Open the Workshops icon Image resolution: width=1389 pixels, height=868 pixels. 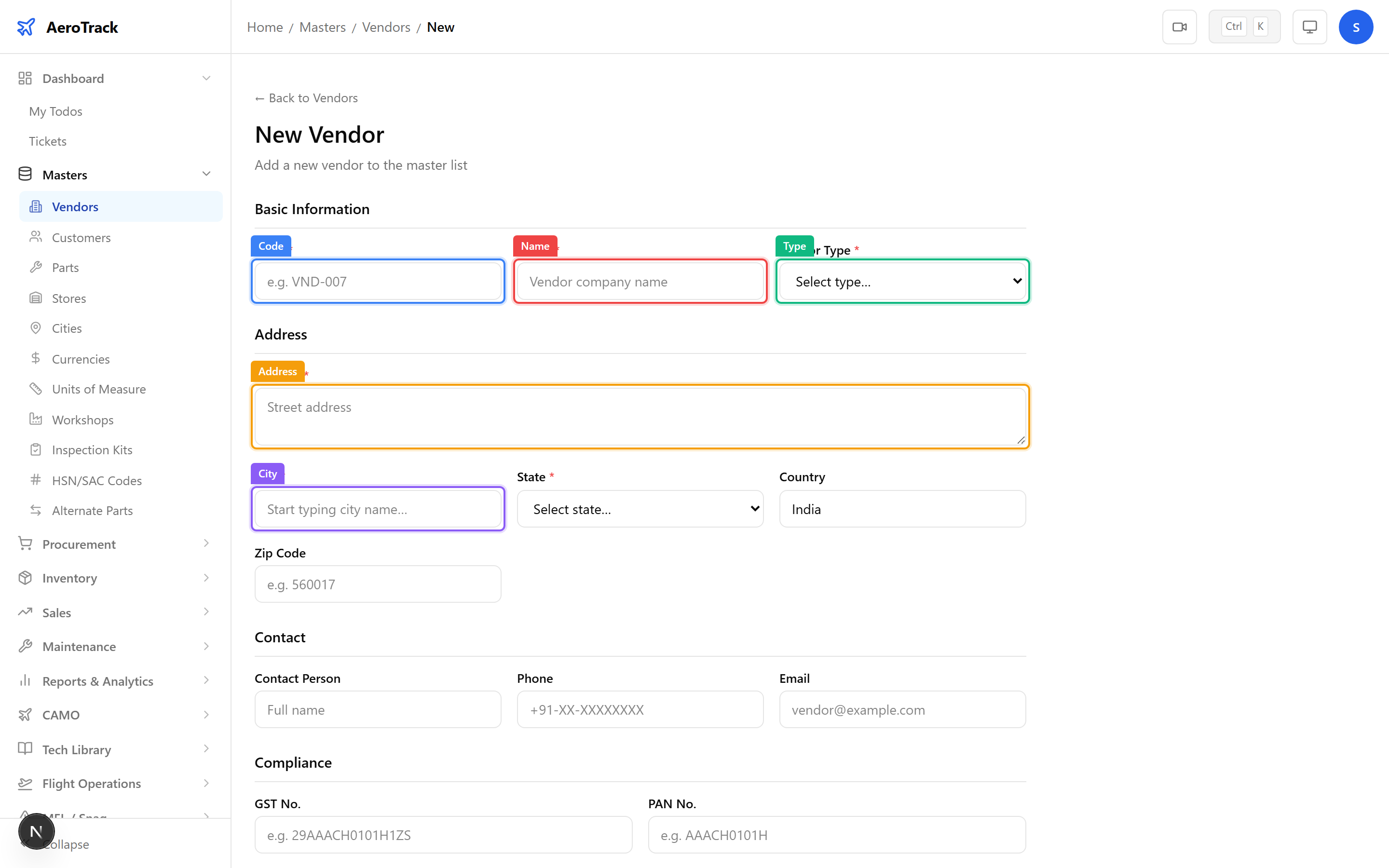[x=36, y=420]
